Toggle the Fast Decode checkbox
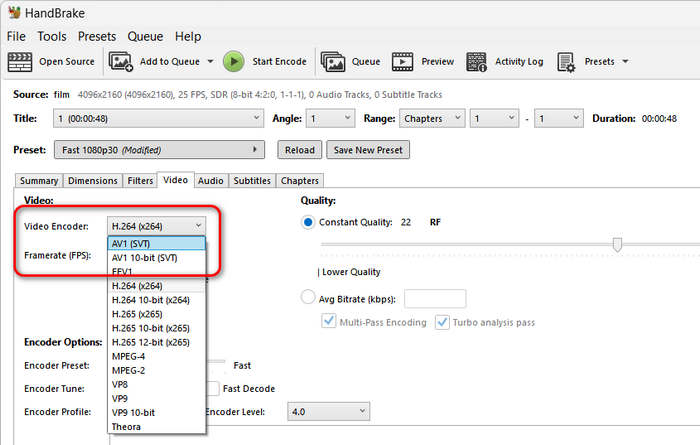The width and height of the screenshot is (700, 445). [x=214, y=389]
